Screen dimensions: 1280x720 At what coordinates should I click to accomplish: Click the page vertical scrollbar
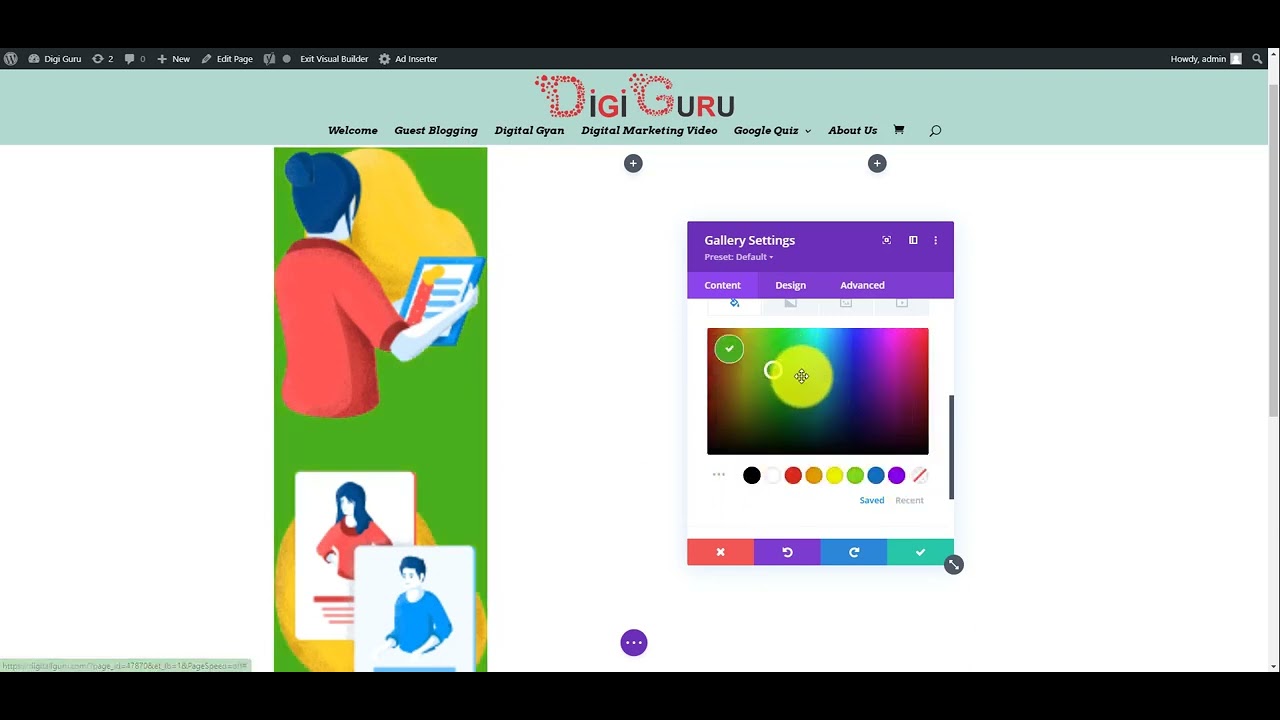(x=1273, y=250)
